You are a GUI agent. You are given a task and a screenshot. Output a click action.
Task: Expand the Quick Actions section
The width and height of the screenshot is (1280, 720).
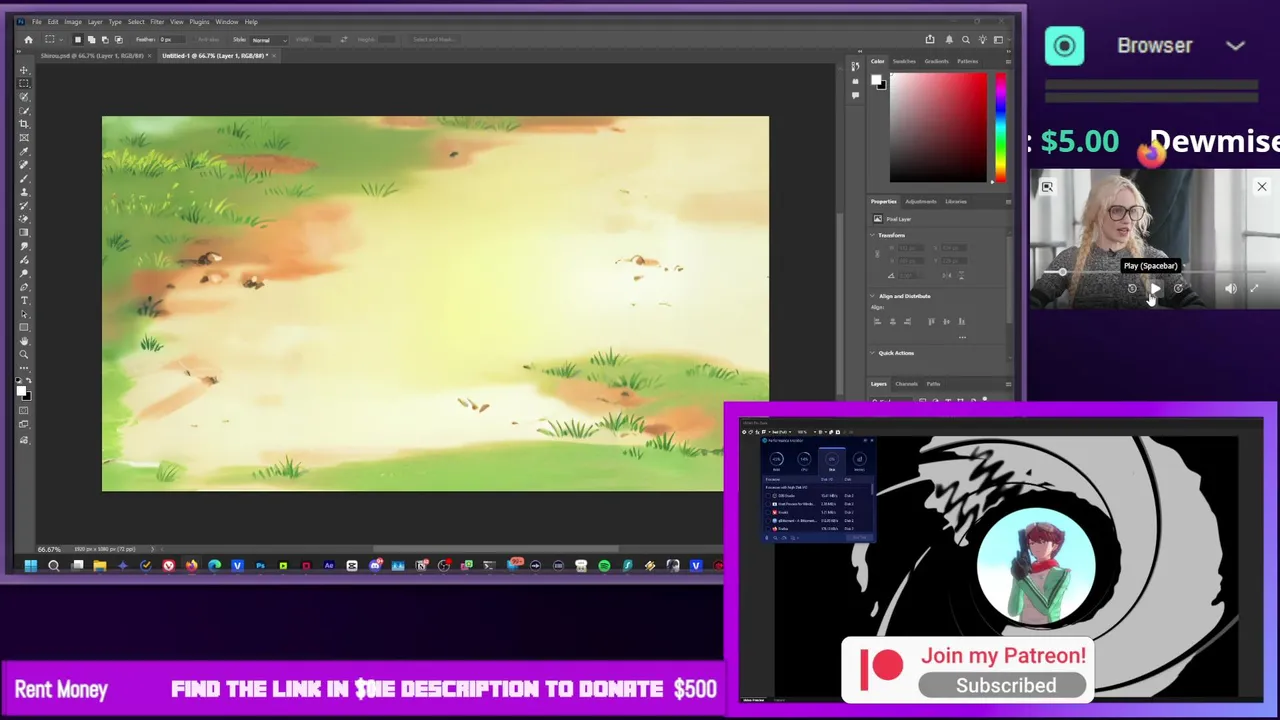[x=872, y=353]
